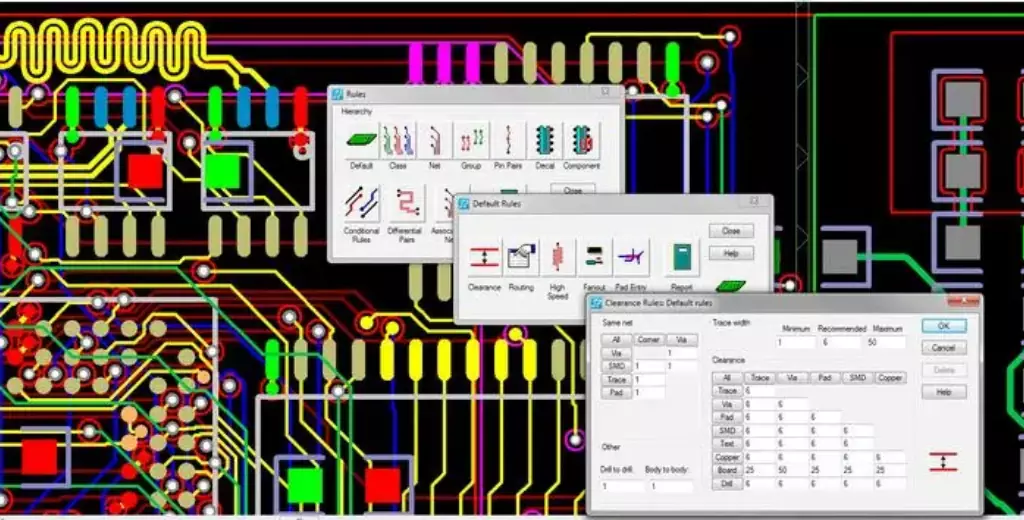Open the Fanout rules icon

coord(594,258)
